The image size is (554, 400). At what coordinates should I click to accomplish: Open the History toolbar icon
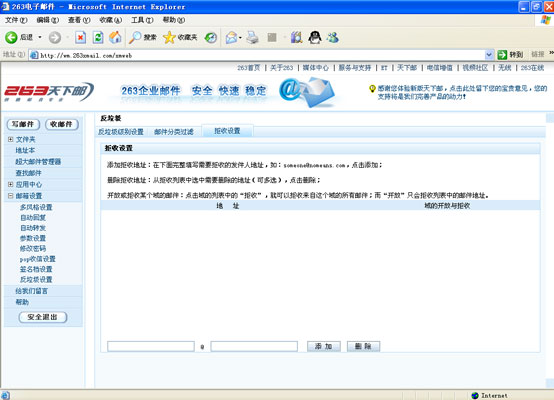pyautogui.click(x=211, y=37)
